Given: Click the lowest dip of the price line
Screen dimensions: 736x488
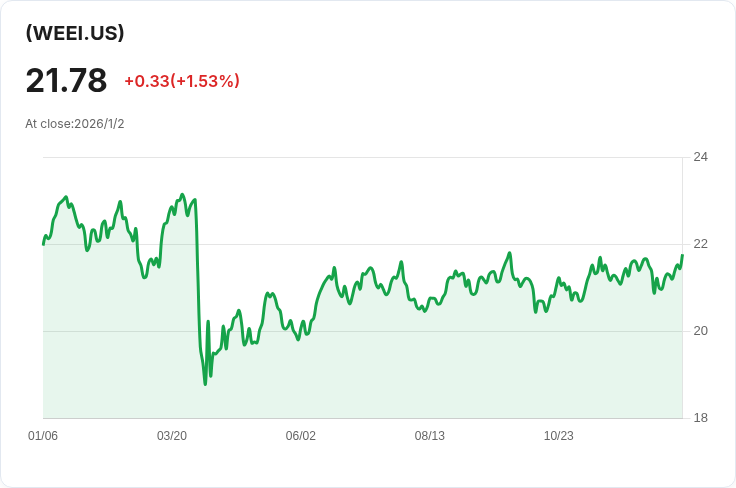Looking at the screenshot, I should [205, 384].
